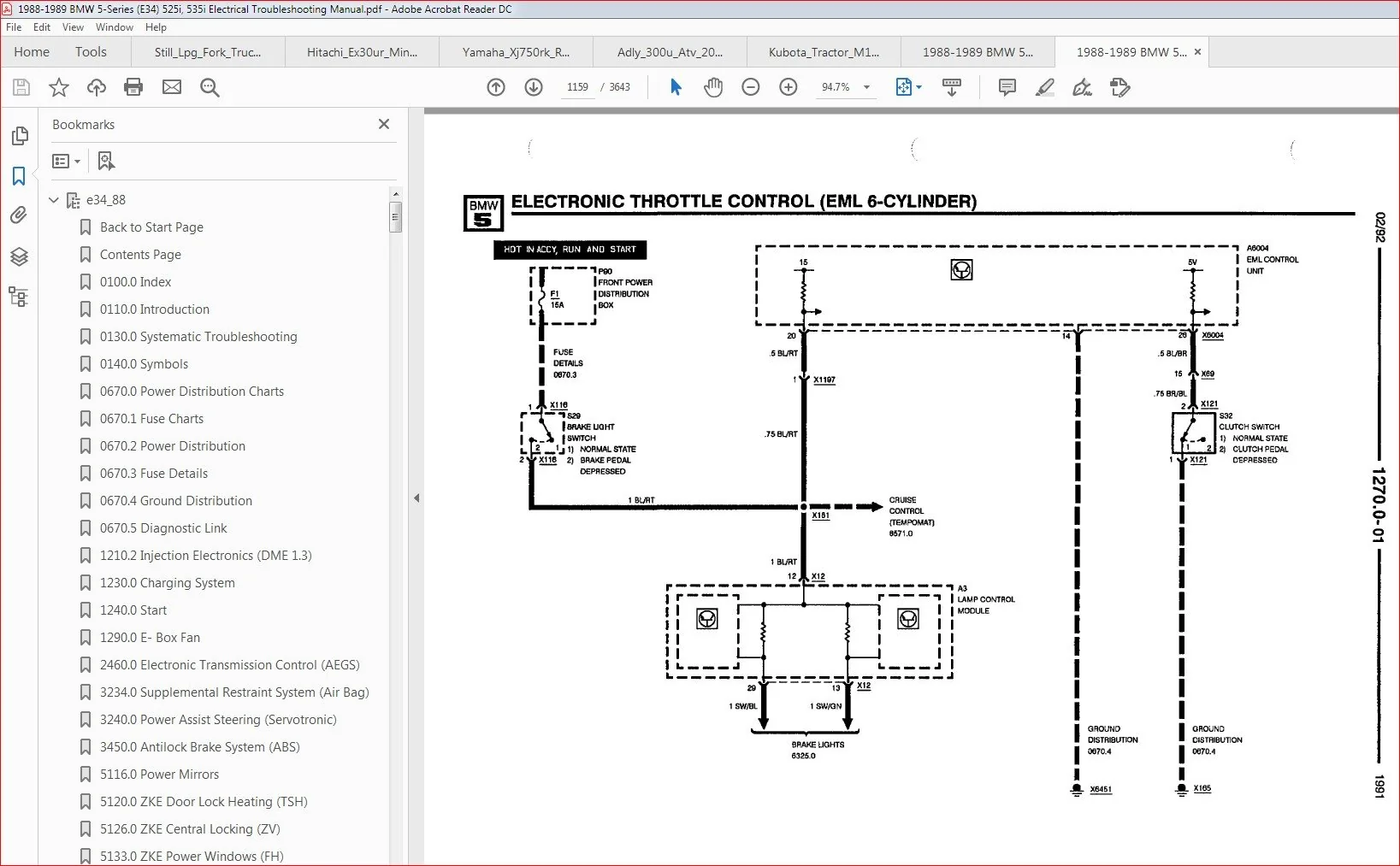Toggle the Bookmarks panel sidebar icon

19,176
